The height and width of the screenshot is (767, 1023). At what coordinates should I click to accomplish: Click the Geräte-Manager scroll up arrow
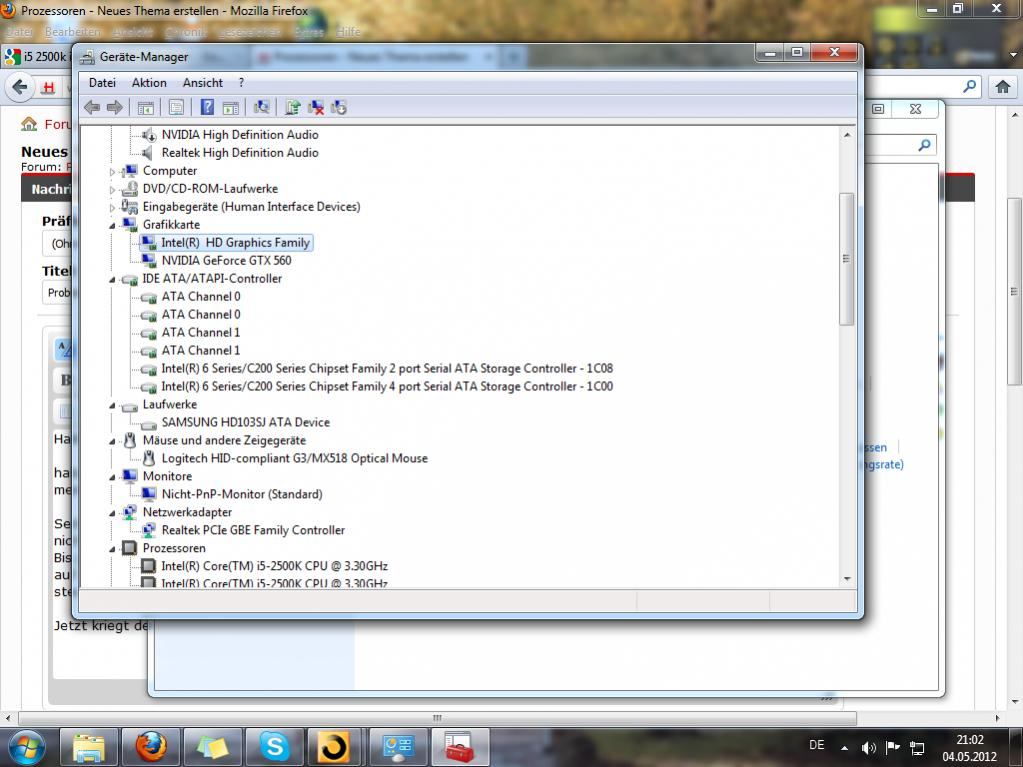click(x=846, y=135)
